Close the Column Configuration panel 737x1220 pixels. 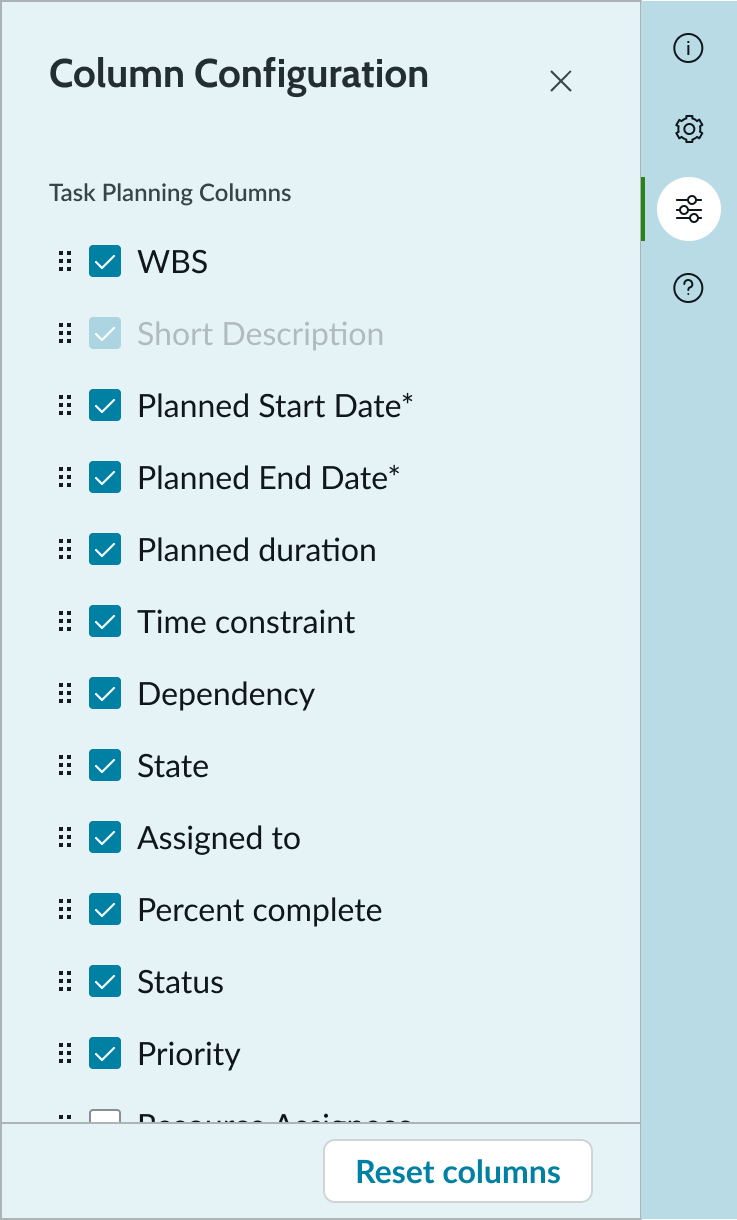[561, 81]
